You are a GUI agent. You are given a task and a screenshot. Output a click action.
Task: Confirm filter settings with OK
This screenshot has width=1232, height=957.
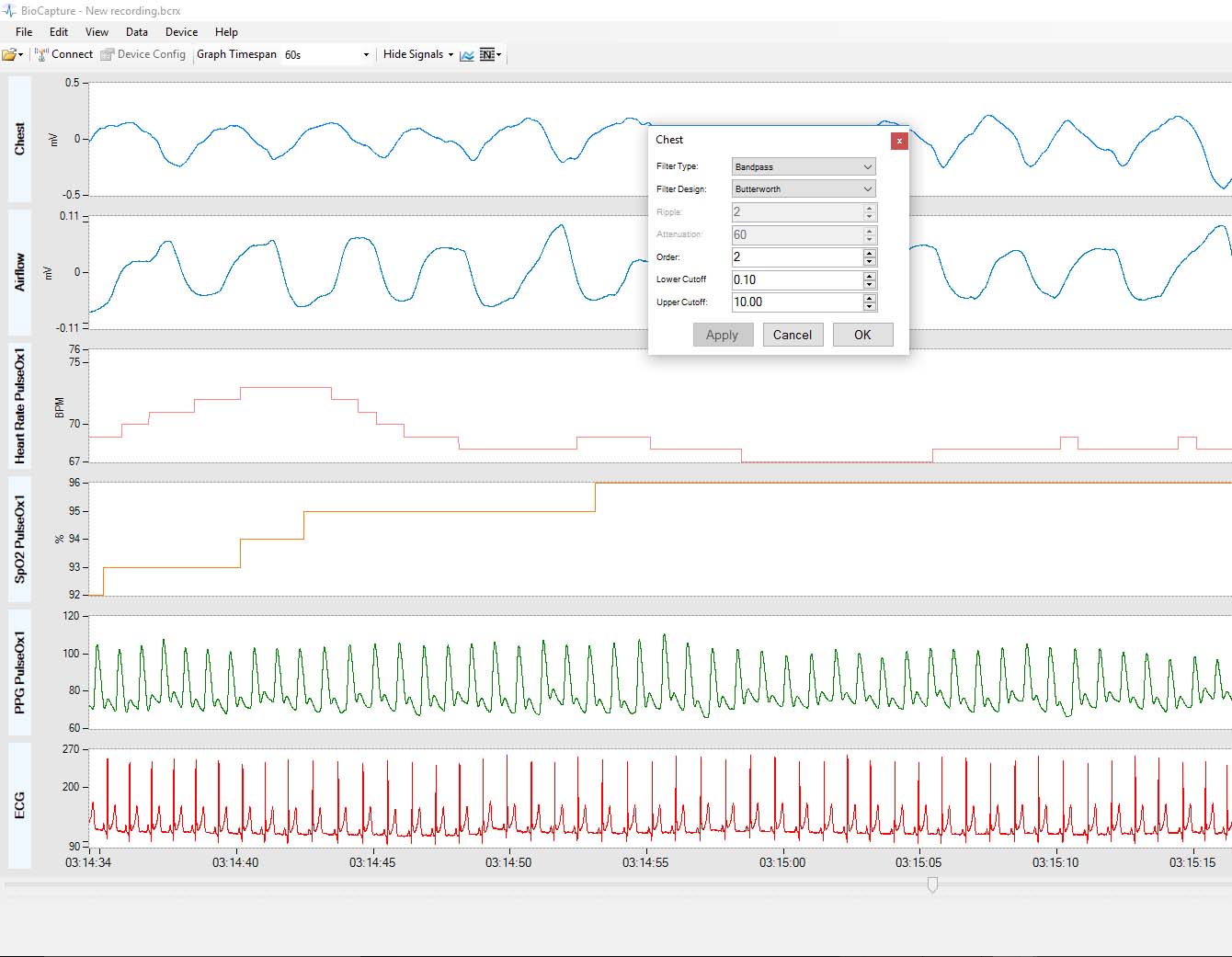[862, 335]
